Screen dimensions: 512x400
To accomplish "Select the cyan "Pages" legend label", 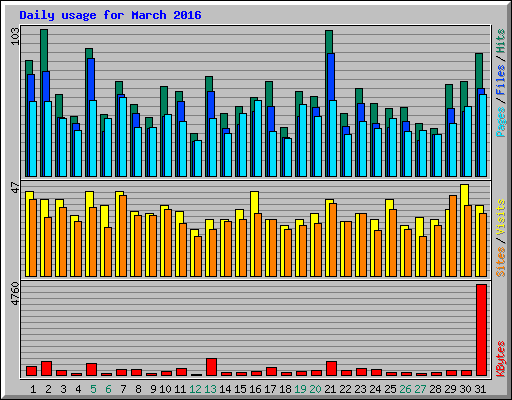I will (x=501, y=122).
